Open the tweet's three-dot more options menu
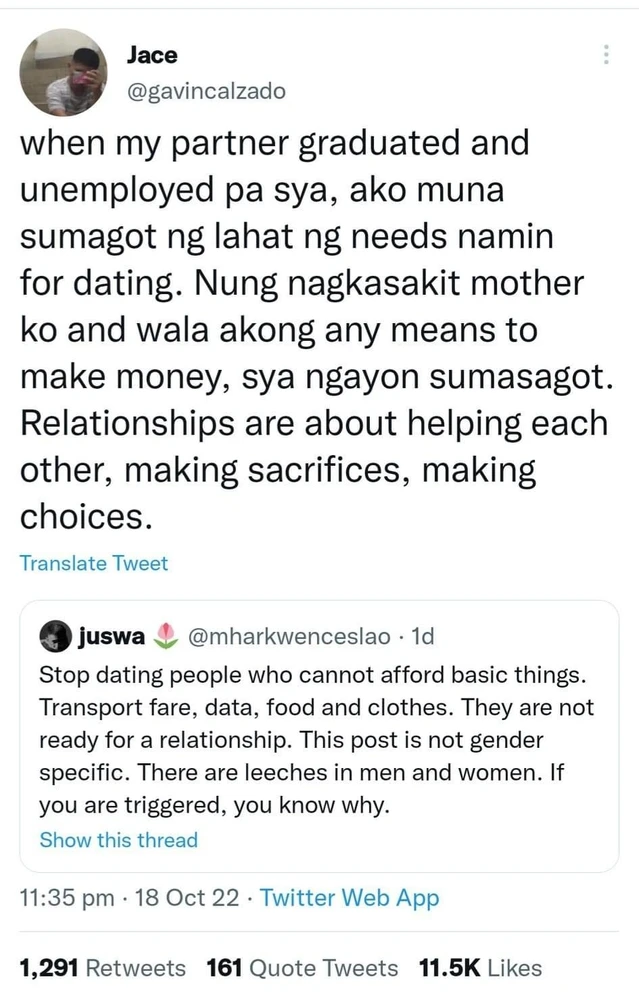 [x=605, y=56]
